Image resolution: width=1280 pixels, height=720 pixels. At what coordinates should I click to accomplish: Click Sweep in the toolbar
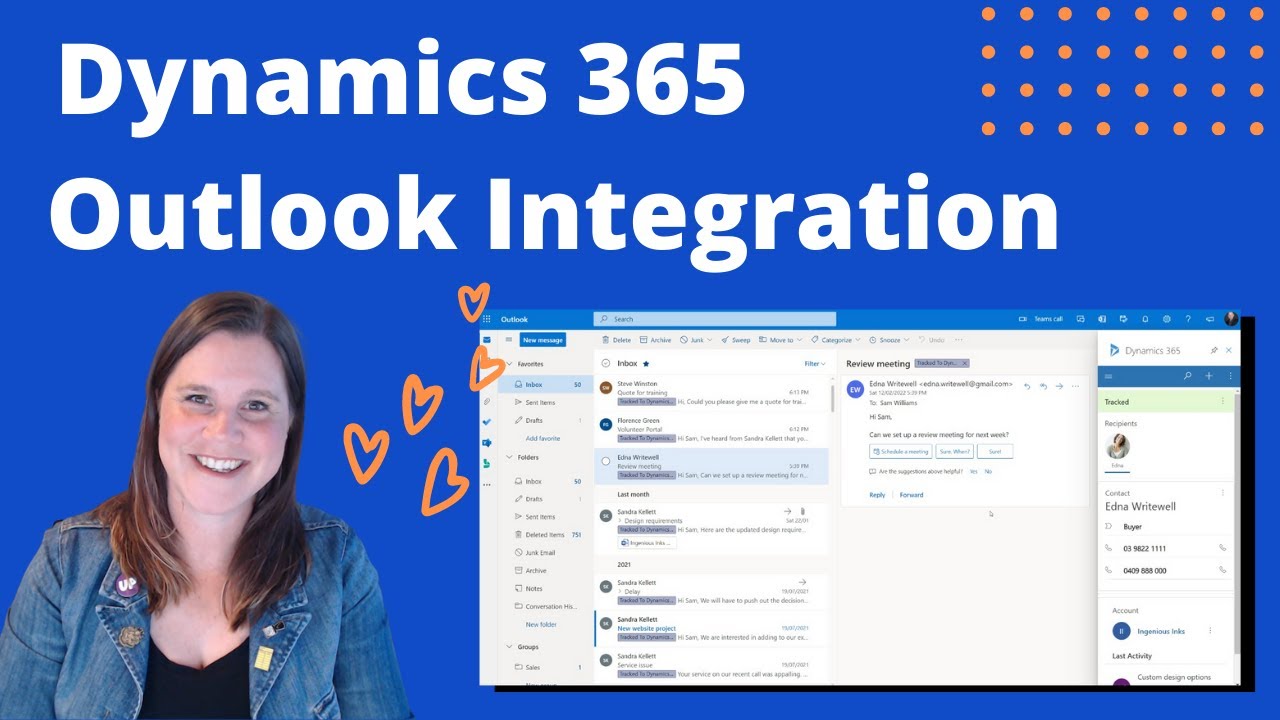[x=736, y=340]
